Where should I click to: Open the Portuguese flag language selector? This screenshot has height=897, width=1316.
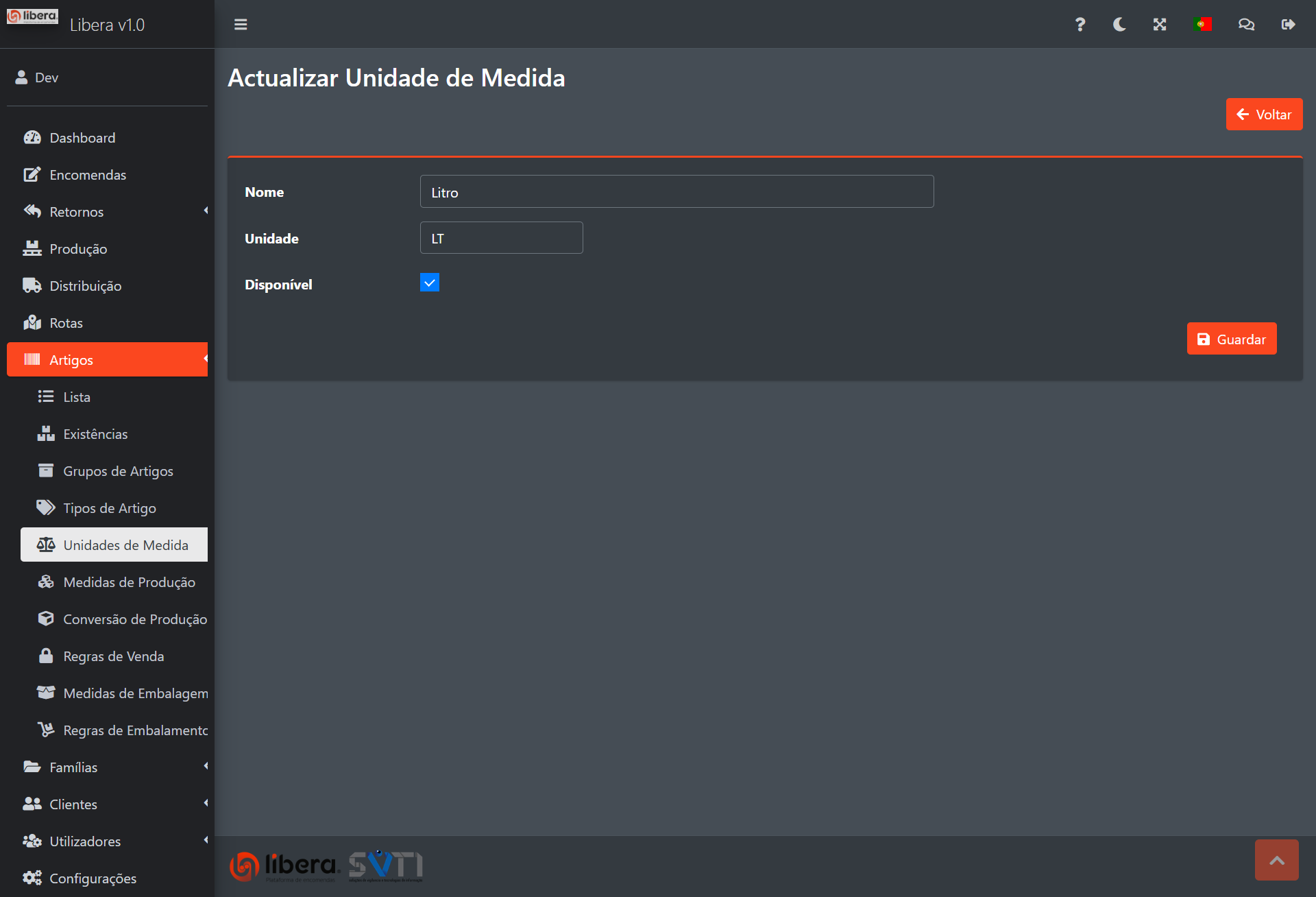[x=1202, y=25]
